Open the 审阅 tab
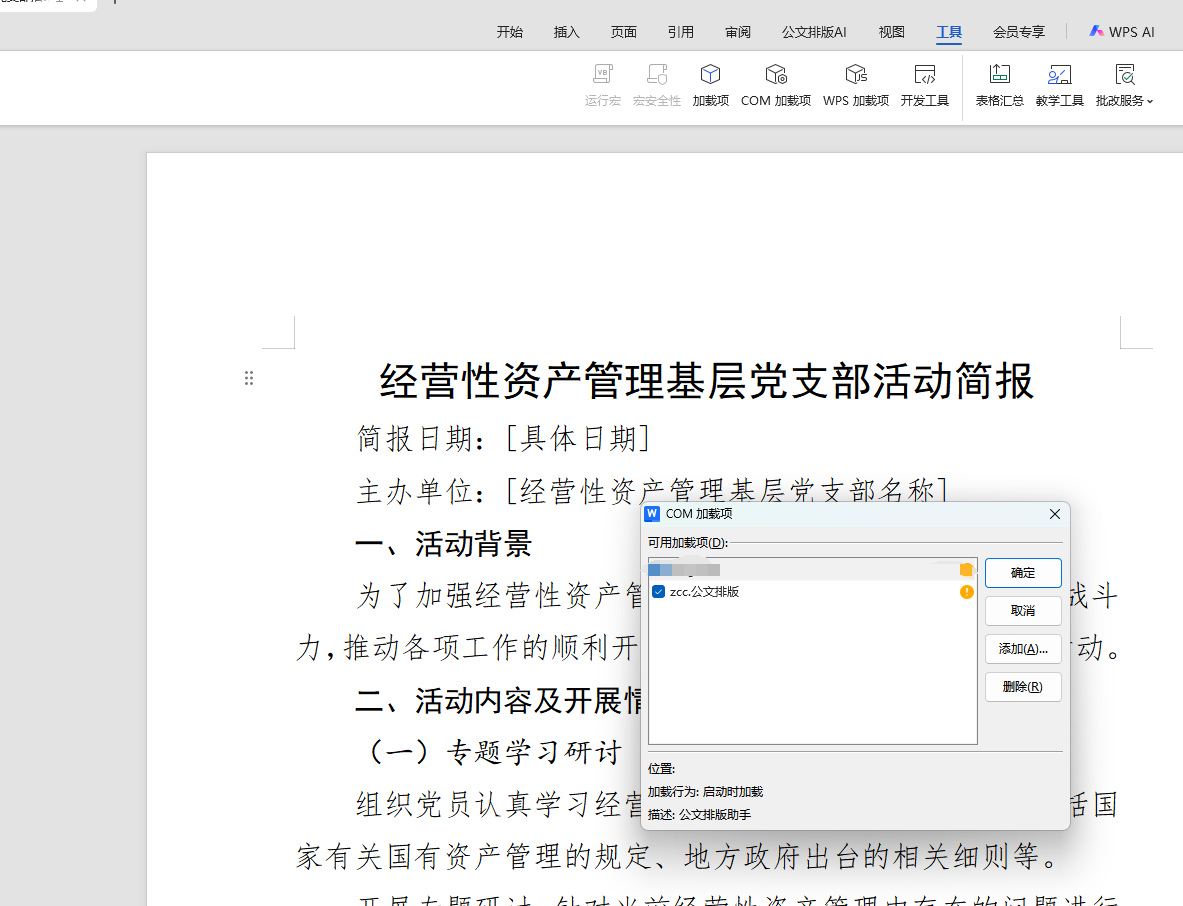Viewport: 1183px width, 906px height. (x=738, y=32)
